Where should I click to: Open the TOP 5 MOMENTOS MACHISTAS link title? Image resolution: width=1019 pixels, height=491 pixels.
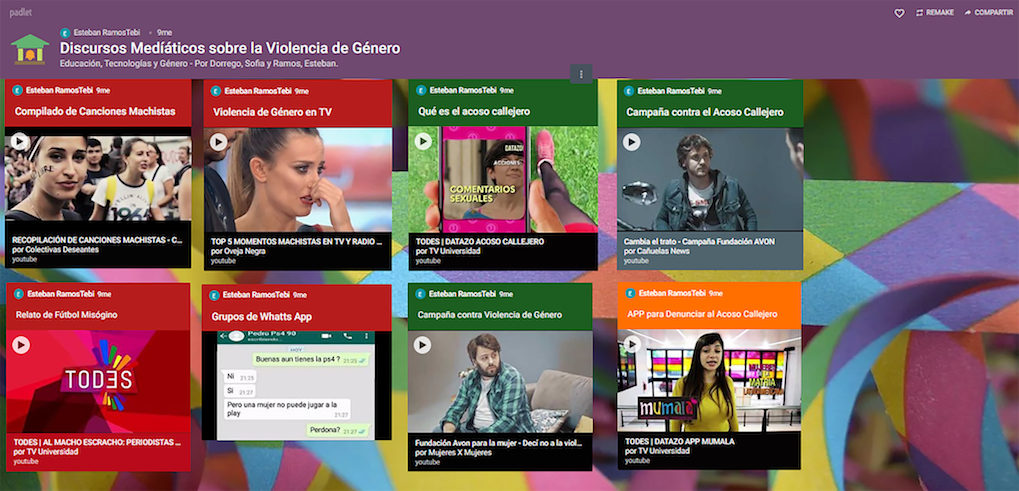point(297,241)
